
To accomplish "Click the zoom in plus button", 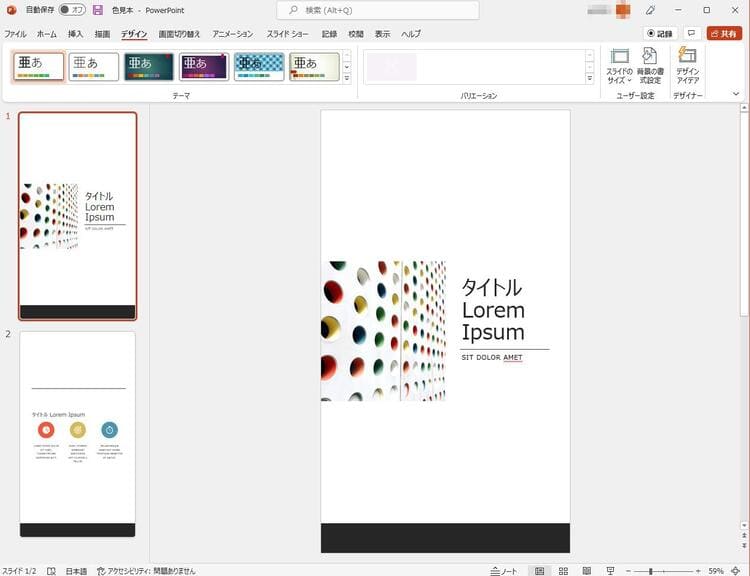I will [x=698, y=571].
